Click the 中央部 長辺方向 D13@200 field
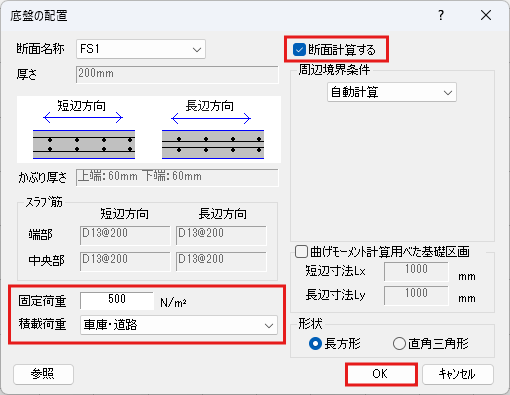The image size is (510, 395). click(x=221, y=261)
